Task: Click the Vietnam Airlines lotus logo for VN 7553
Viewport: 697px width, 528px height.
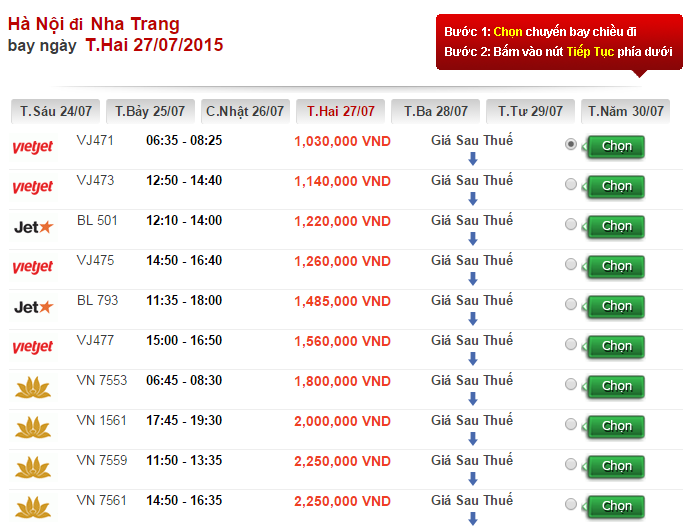Action: (x=32, y=388)
